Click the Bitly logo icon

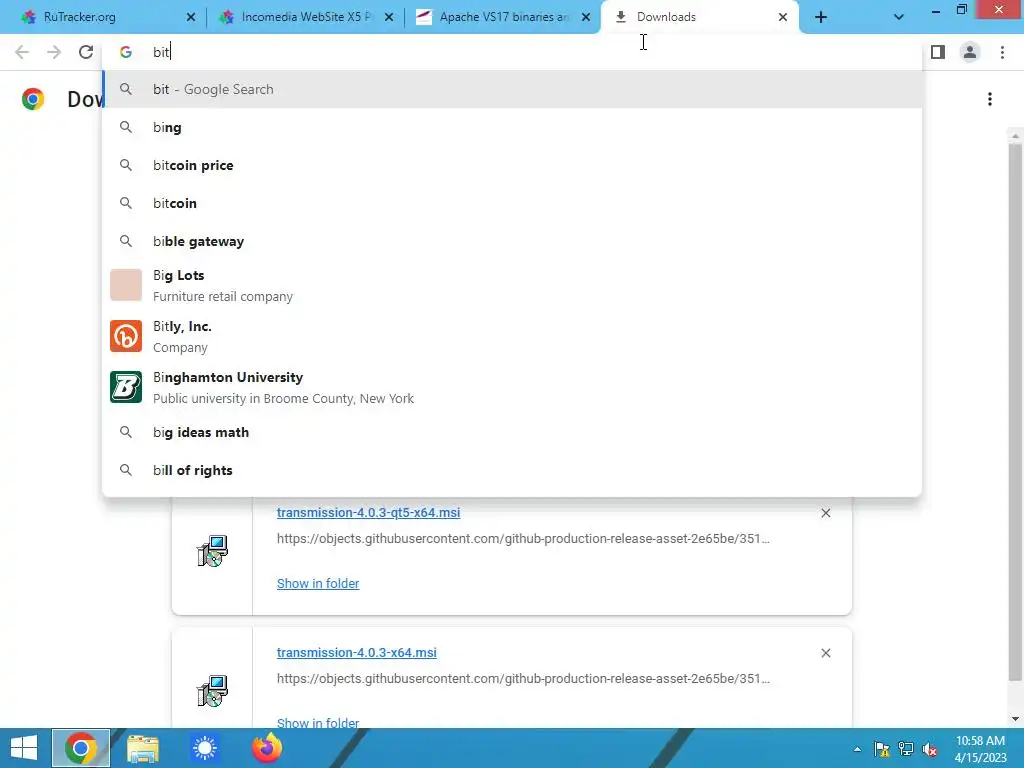click(x=126, y=336)
